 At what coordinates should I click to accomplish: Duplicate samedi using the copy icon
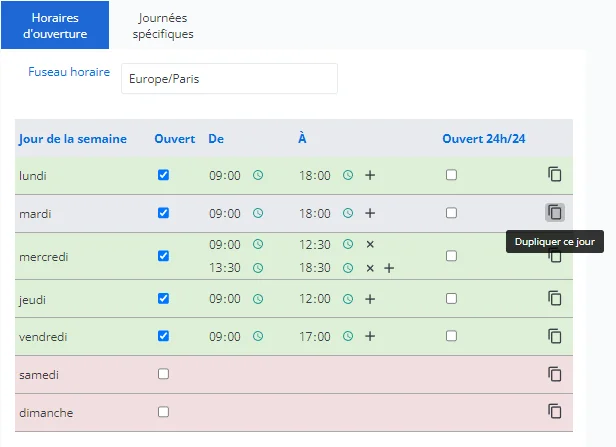point(554,374)
